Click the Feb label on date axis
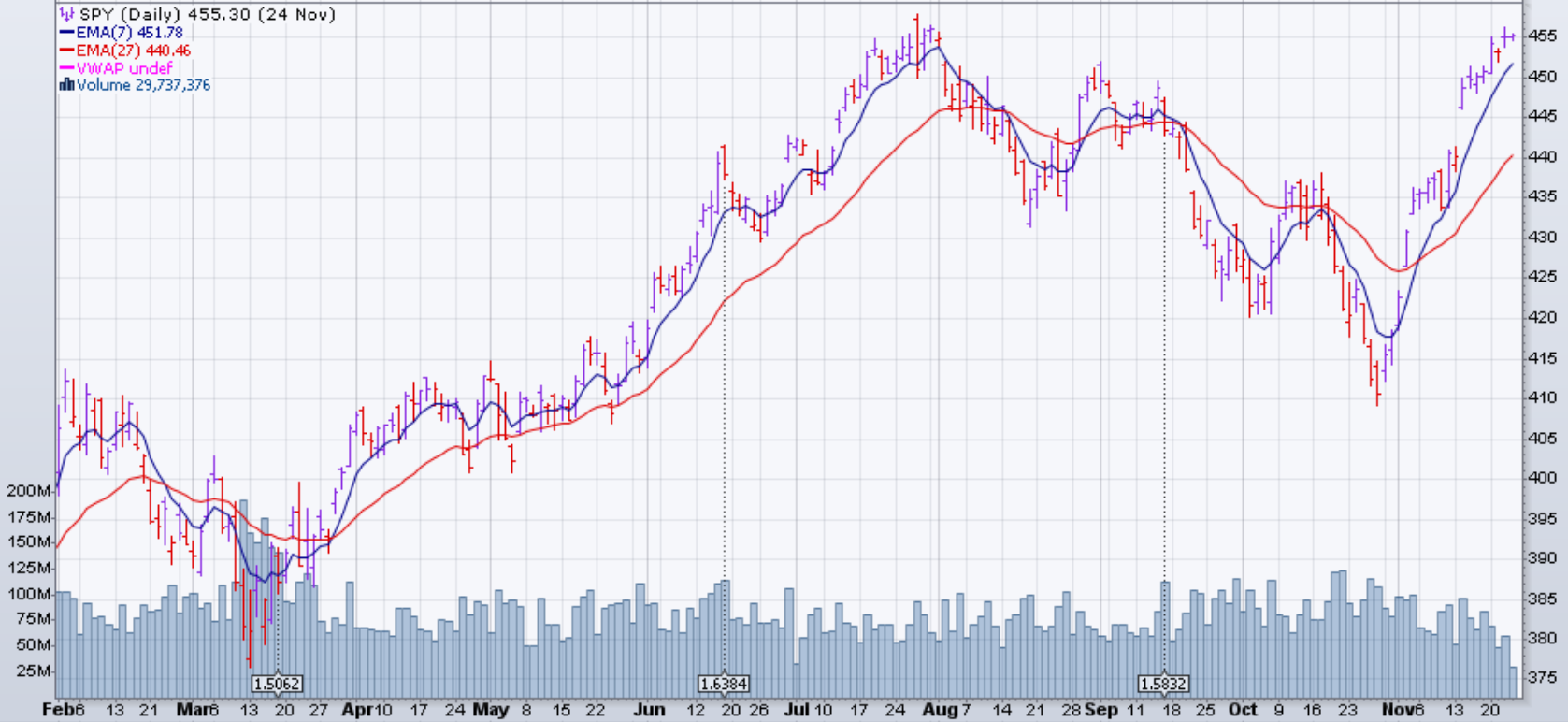Viewport: 1568px width, 722px height. pyautogui.click(x=58, y=710)
